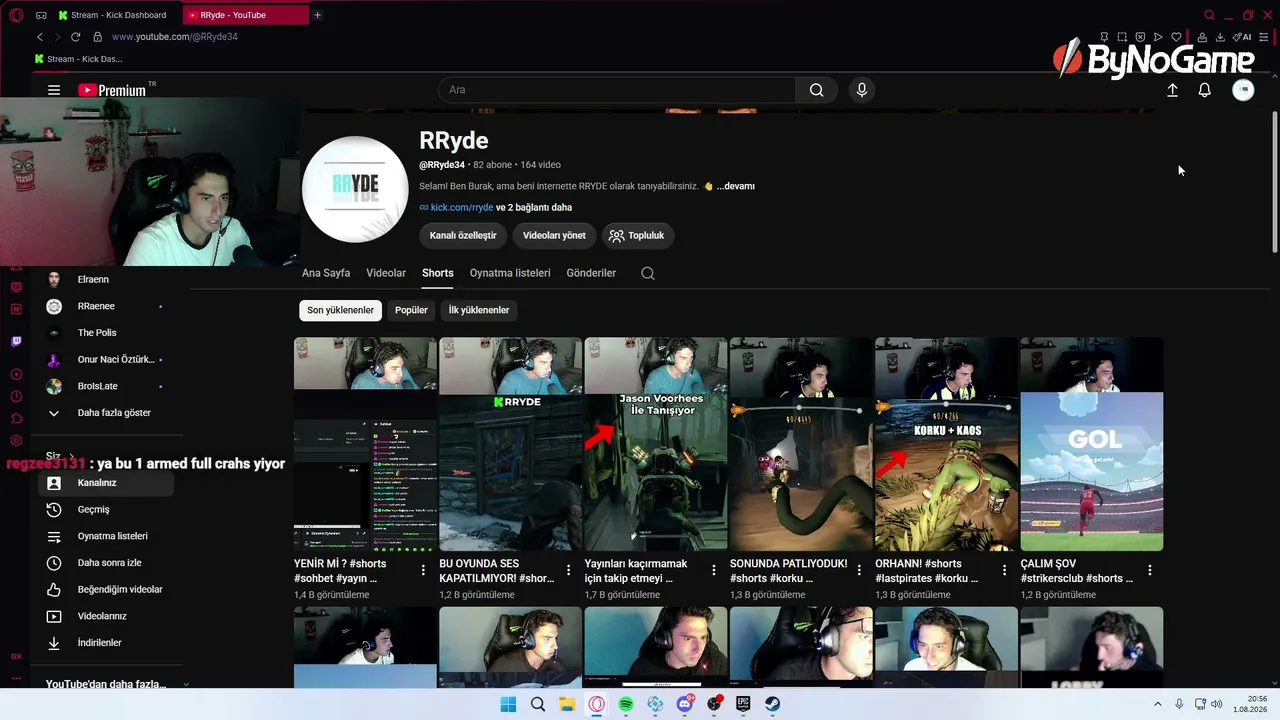Screen dimensions: 1280x720
Task: Click the browser address bar URL
Action: [x=175, y=37]
